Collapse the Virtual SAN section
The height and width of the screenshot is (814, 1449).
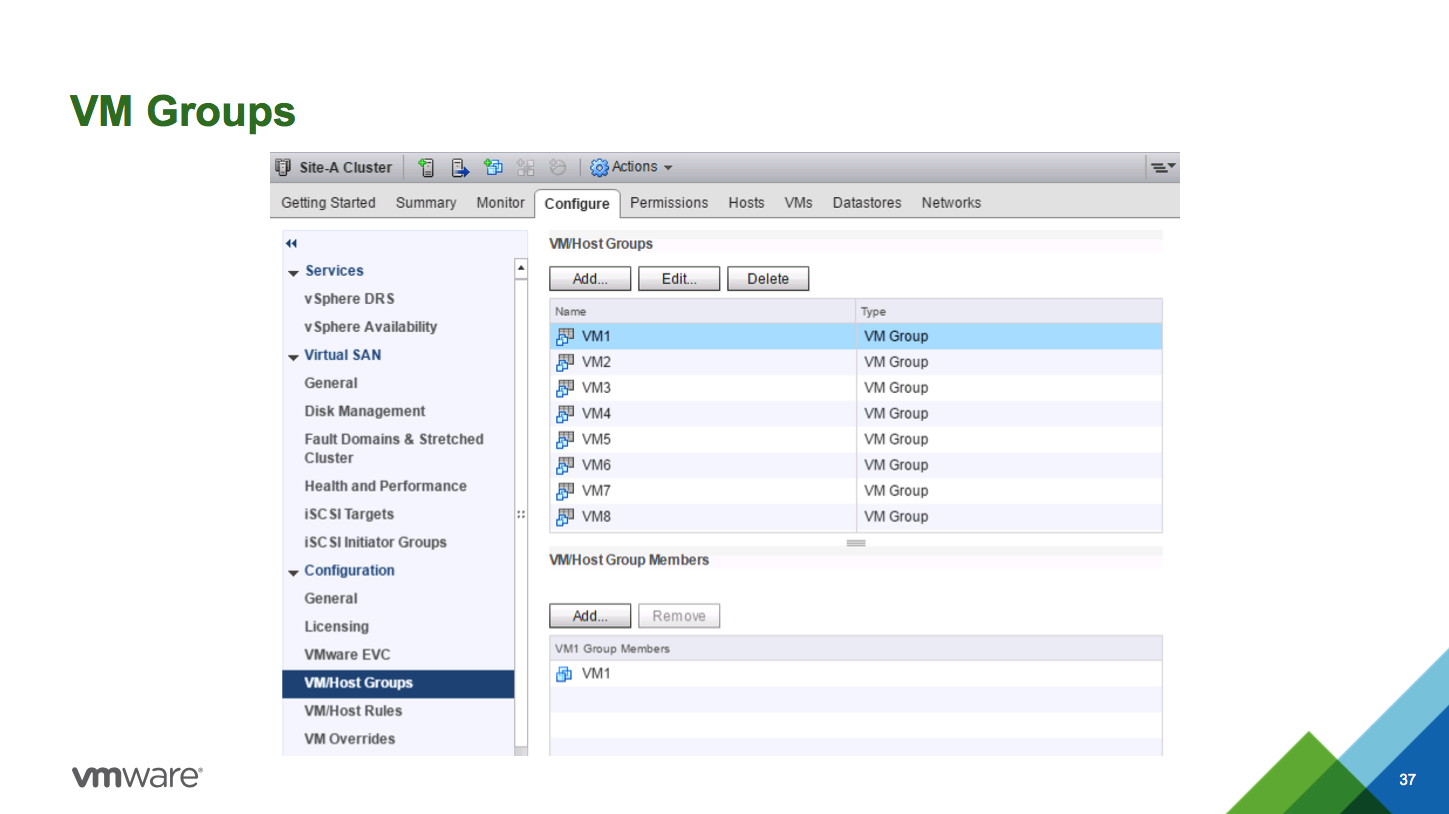pyautogui.click(x=293, y=357)
